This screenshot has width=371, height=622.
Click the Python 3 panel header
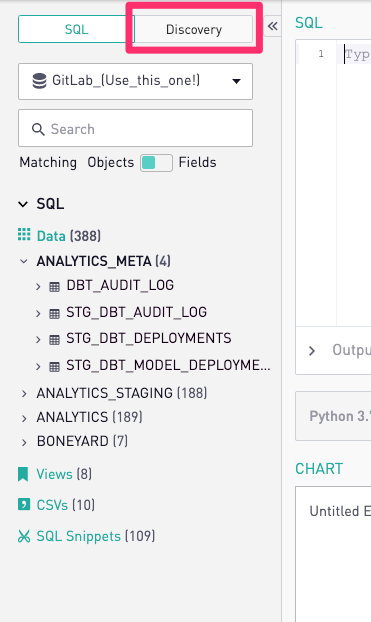click(x=333, y=416)
